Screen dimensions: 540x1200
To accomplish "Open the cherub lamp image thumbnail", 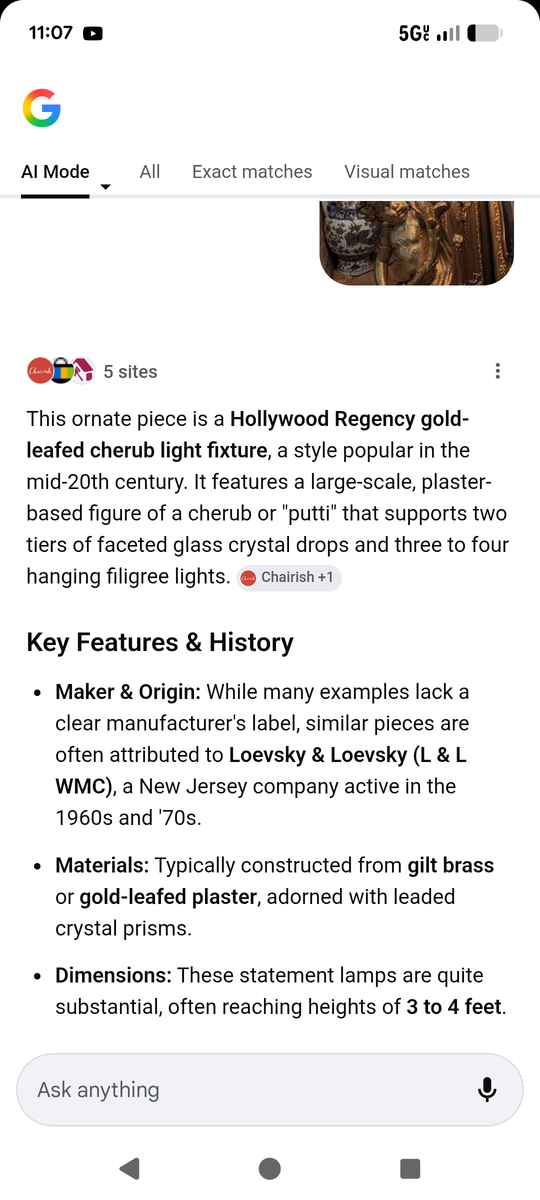I will point(417,243).
